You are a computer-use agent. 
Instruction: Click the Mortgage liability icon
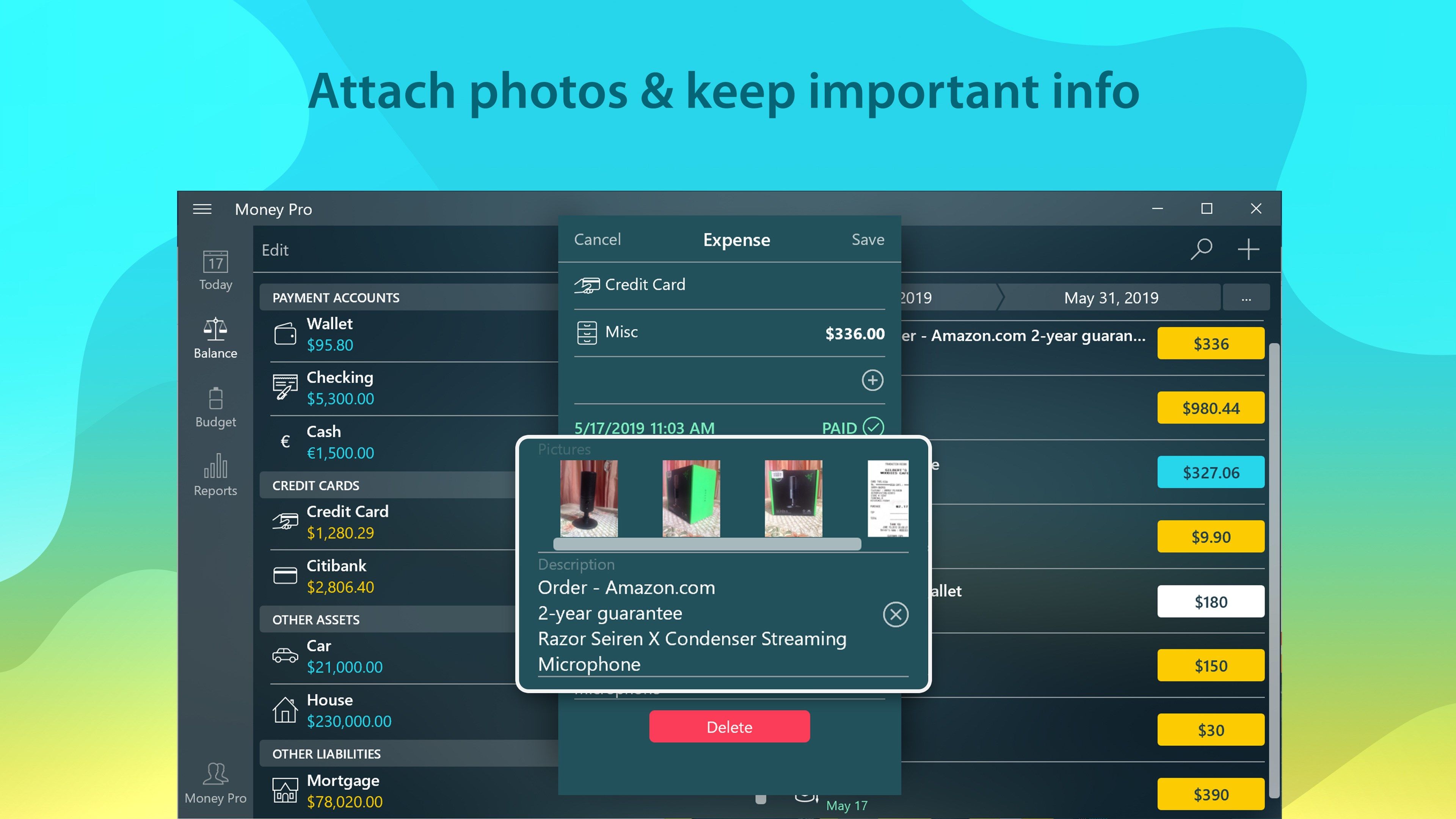point(285,790)
